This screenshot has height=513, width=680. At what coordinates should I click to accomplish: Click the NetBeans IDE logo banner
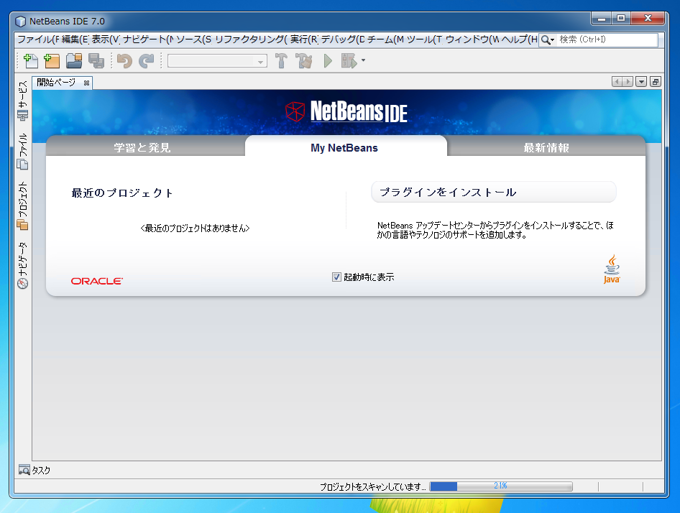347,111
